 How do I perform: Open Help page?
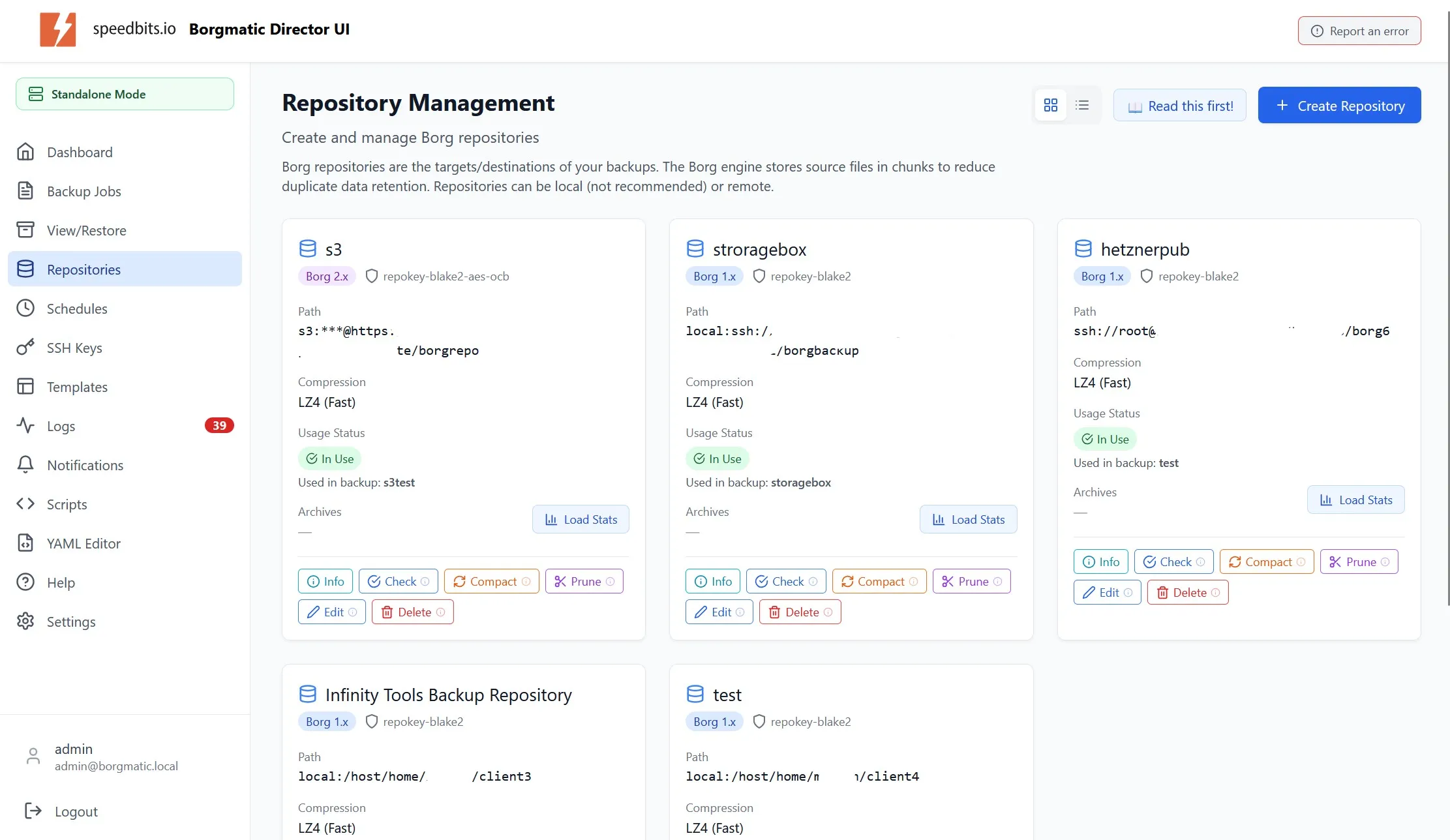click(x=125, y=582)
